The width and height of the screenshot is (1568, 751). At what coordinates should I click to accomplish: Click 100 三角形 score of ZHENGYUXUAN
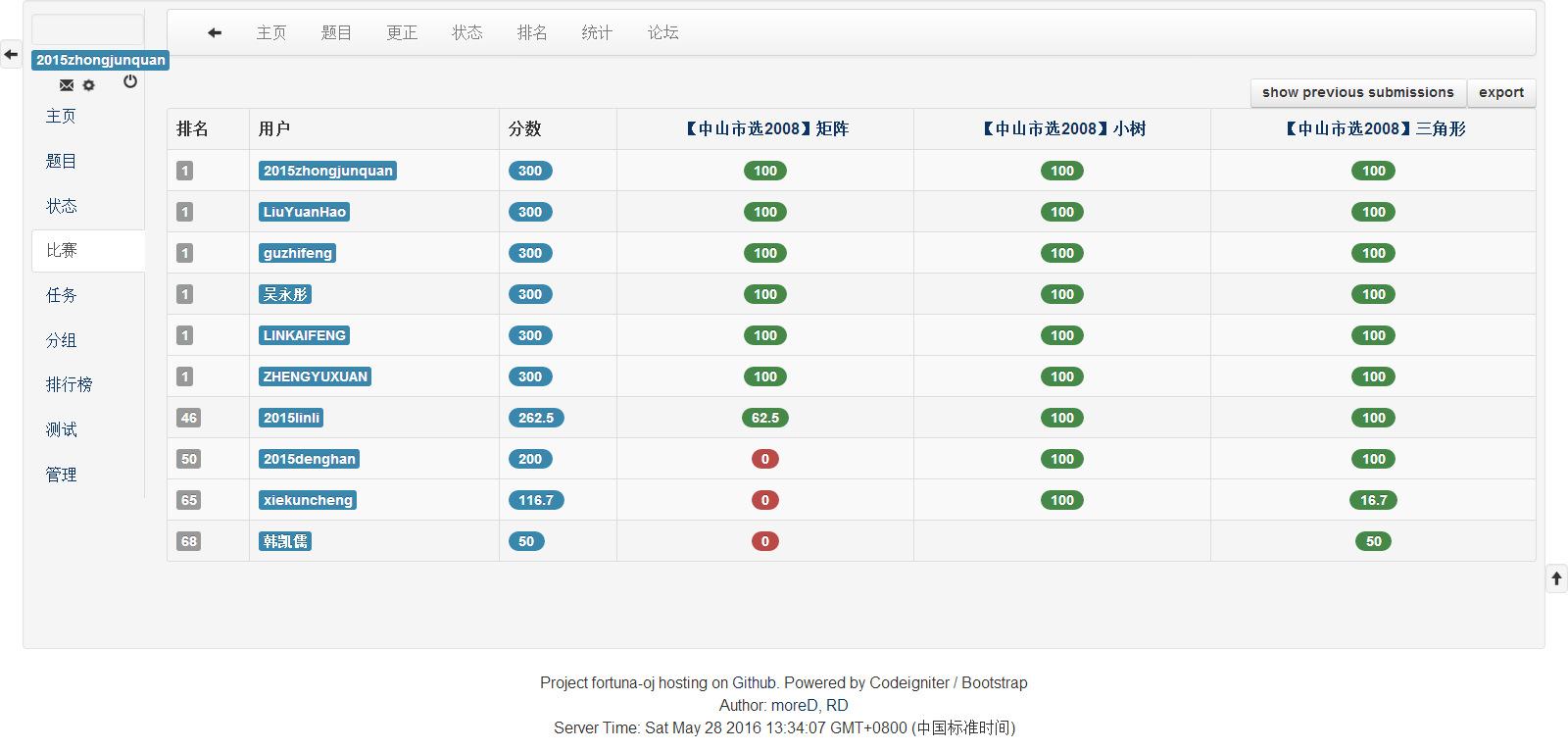[1374, 376]
